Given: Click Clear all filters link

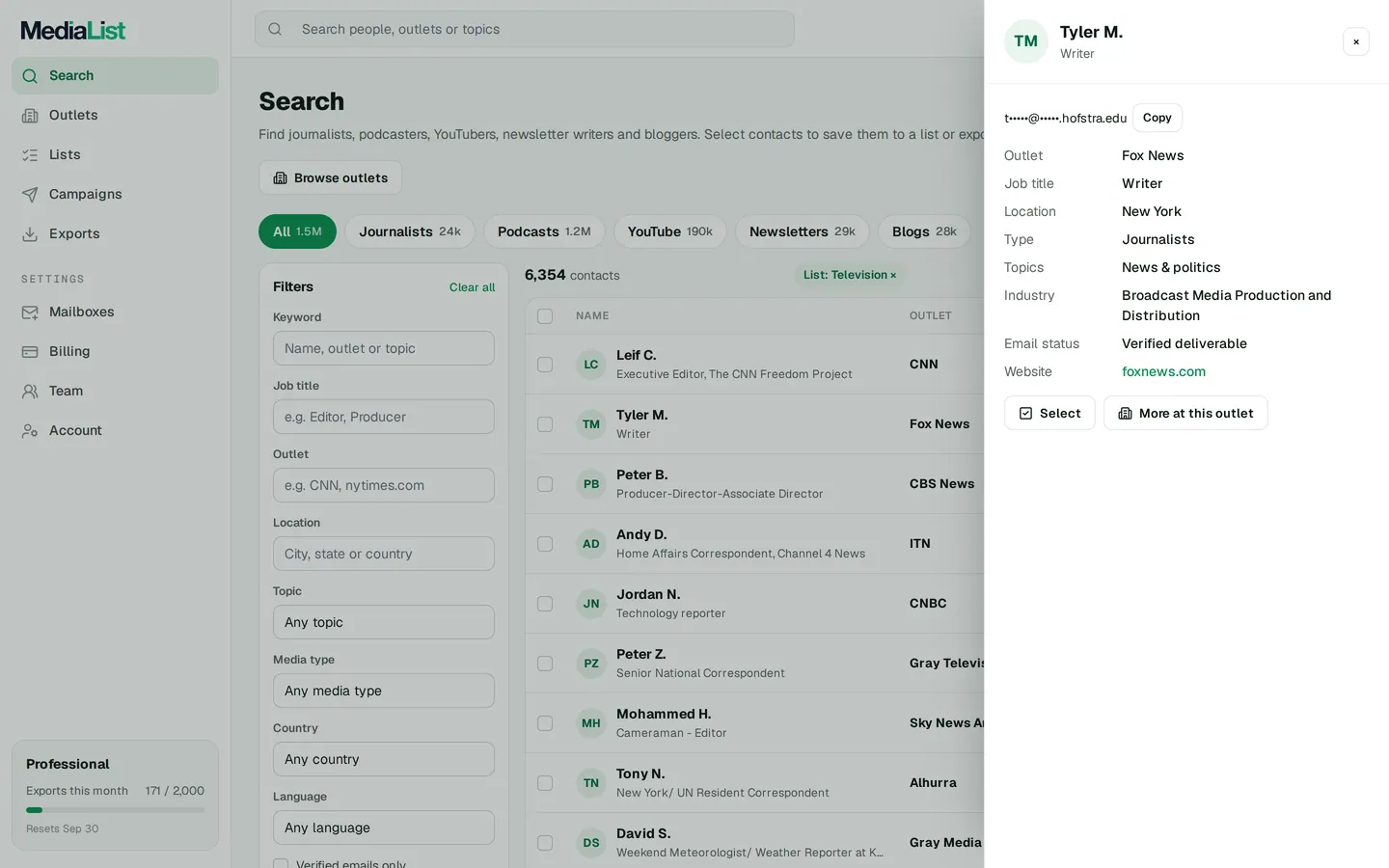Looking at the screenshot, I should point(472,287).
